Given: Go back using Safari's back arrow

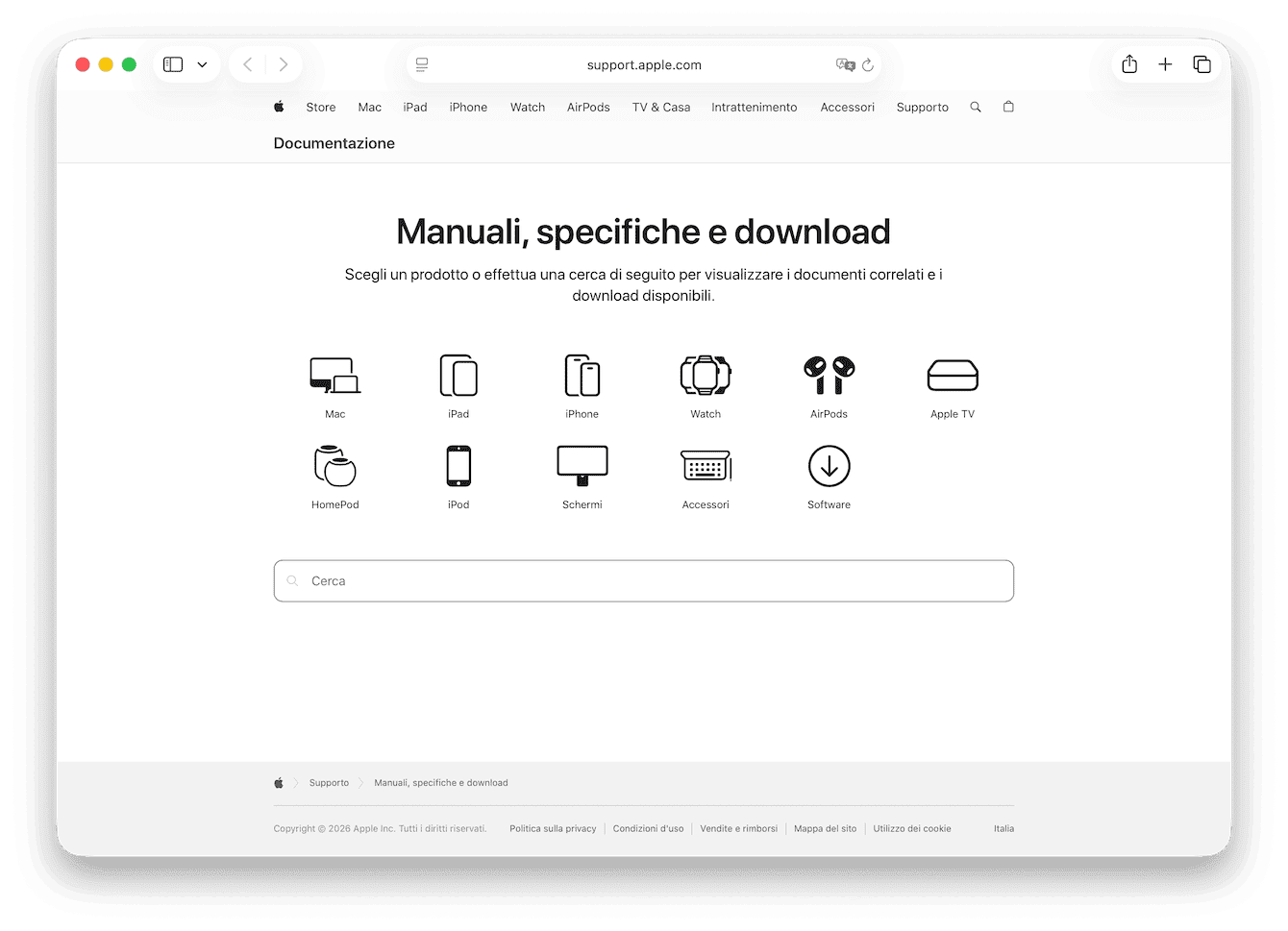Looking at the screenshot, I should [248, 64].
